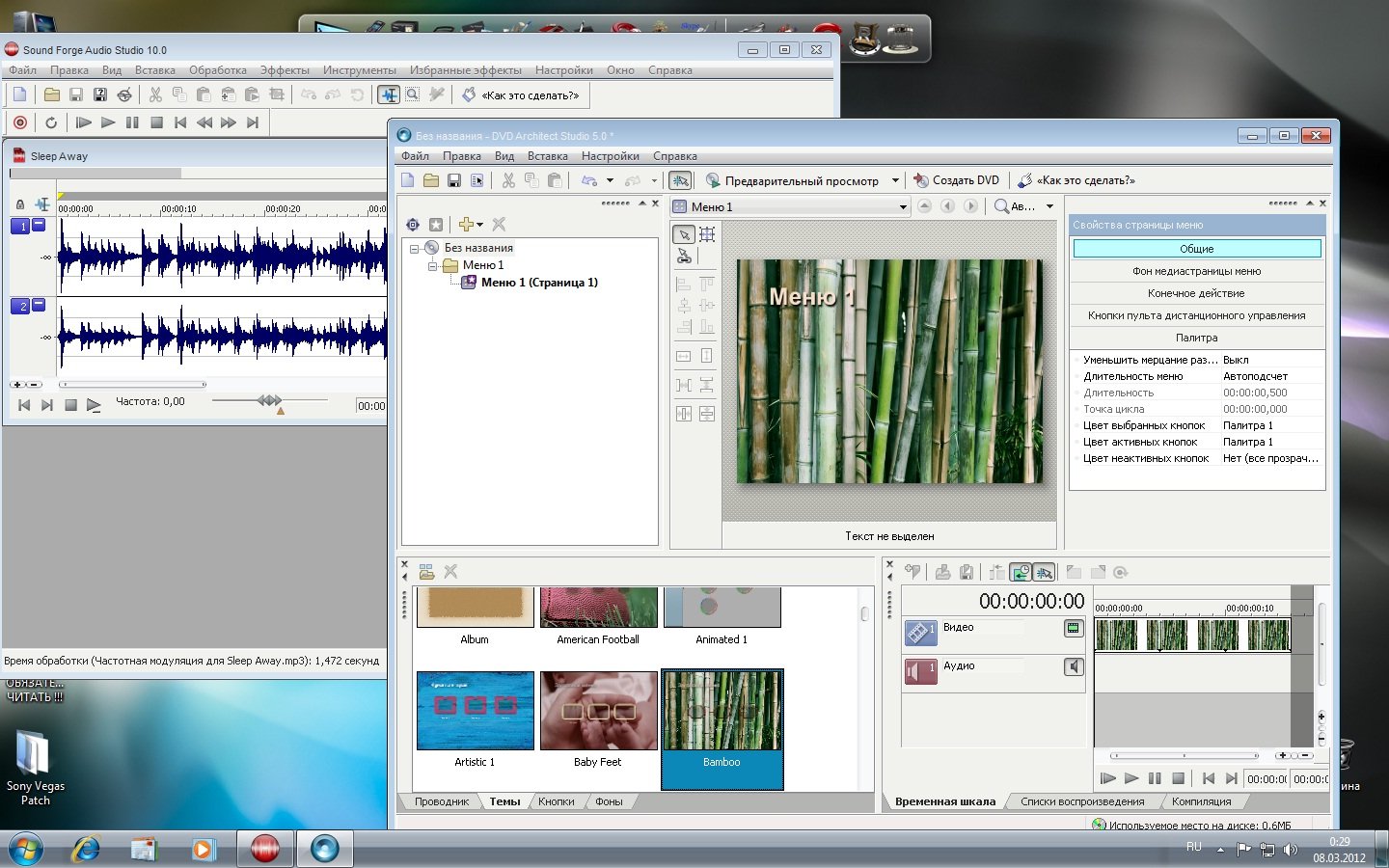Image resolution: width=1389 pixels, height=868 pixels.
Task: Collapse Без названия tree node
Action: (415, 249)
